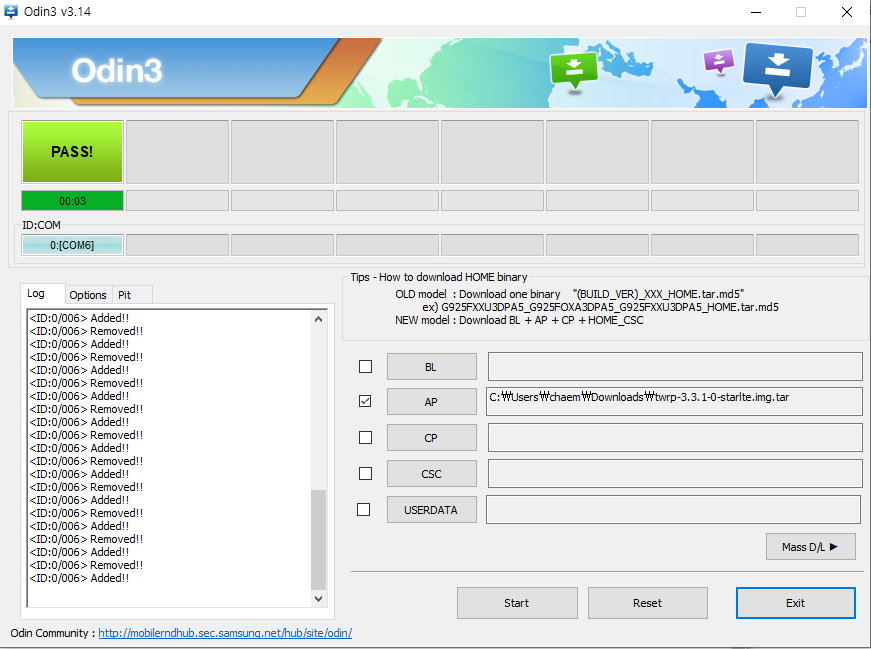
Task: Tick the USERDATA file checkbox
Action: pyautogui.click(x=363, y=510)
